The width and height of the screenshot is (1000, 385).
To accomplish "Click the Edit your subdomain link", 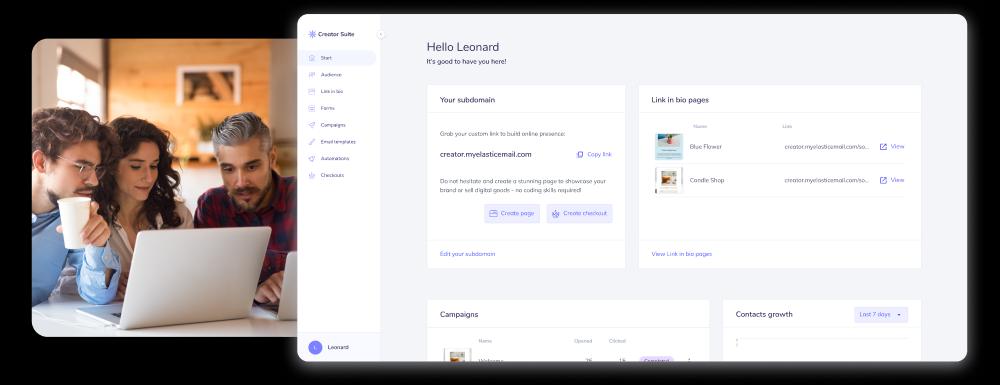I will [x=467, y=254].
